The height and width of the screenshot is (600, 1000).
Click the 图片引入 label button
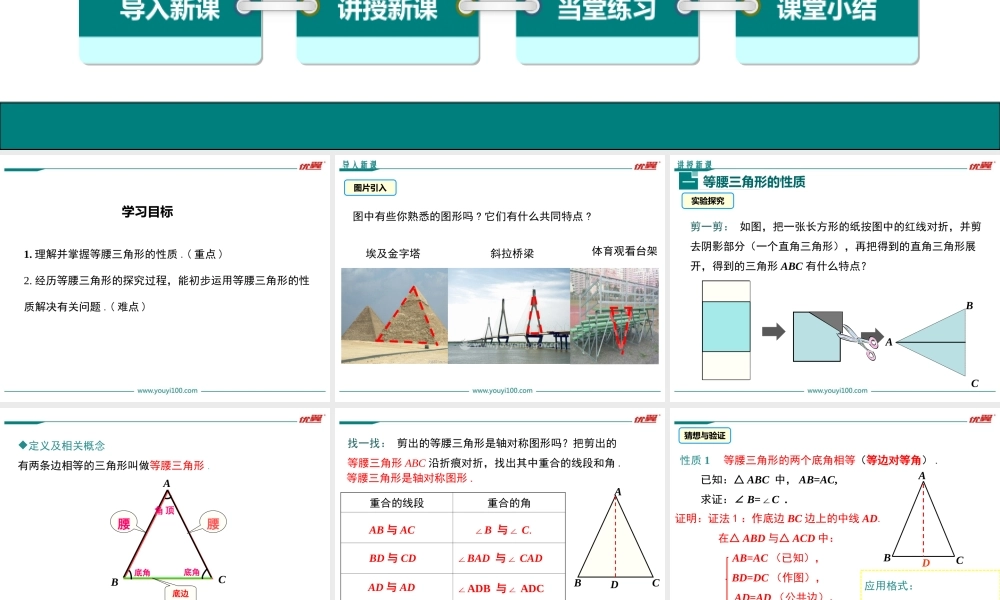tap(370, 187)
